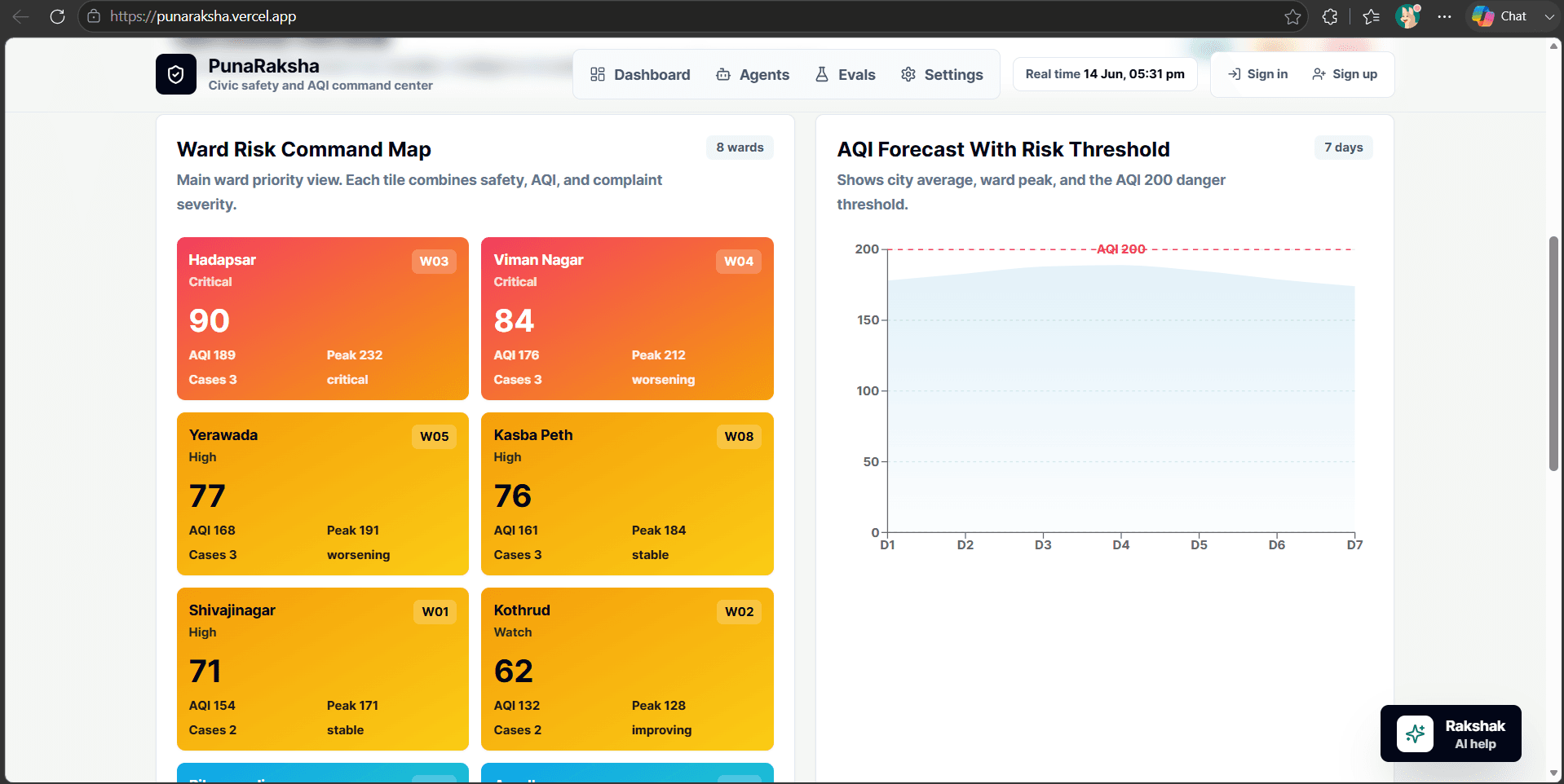Click the AQI Forecast With Risk Threshold heading
This screenshot has width=1564, height=784.
point(1003,149)
